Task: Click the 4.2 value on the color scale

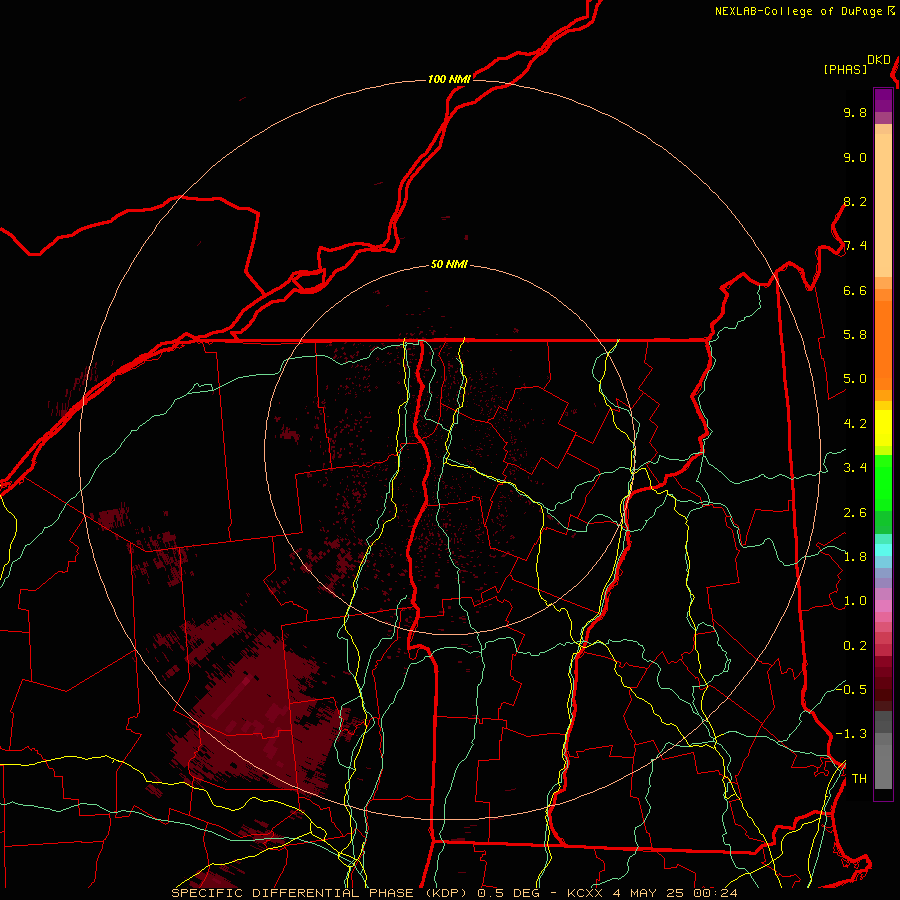Action: click(855, 424)
